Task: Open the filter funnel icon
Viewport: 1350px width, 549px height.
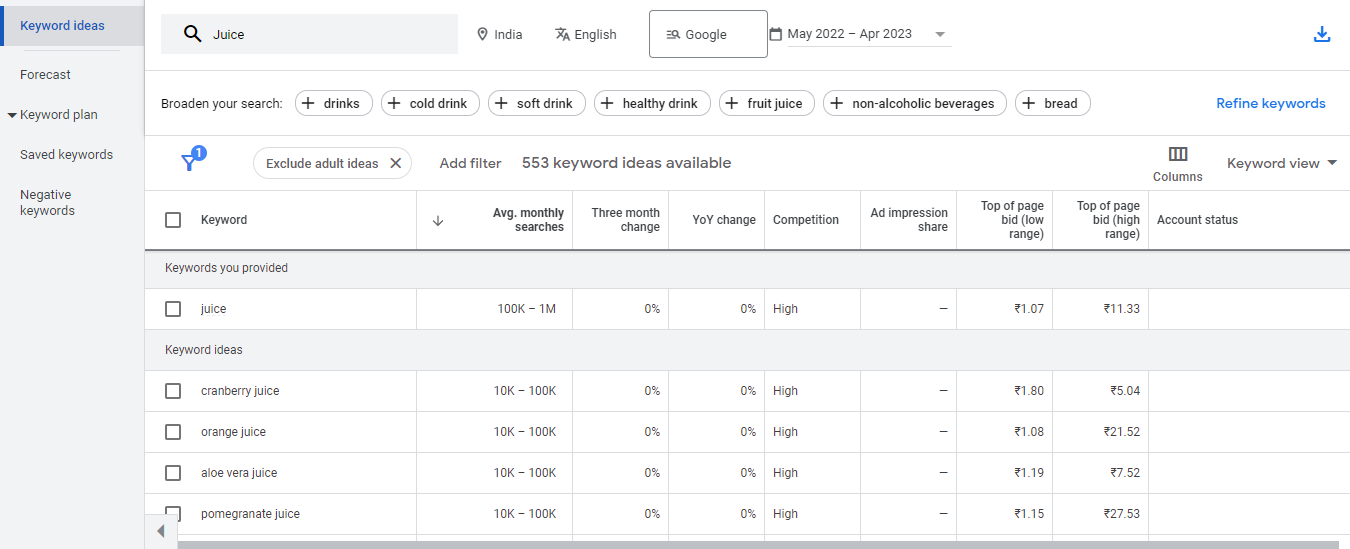Action: point(189,163)
